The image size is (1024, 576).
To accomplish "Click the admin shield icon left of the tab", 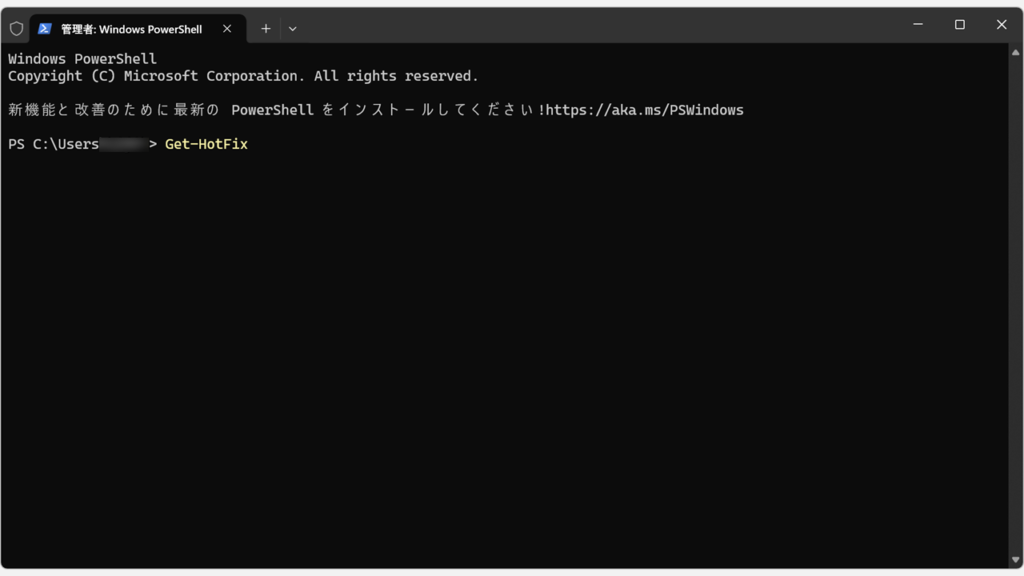I will coord(16,28).
